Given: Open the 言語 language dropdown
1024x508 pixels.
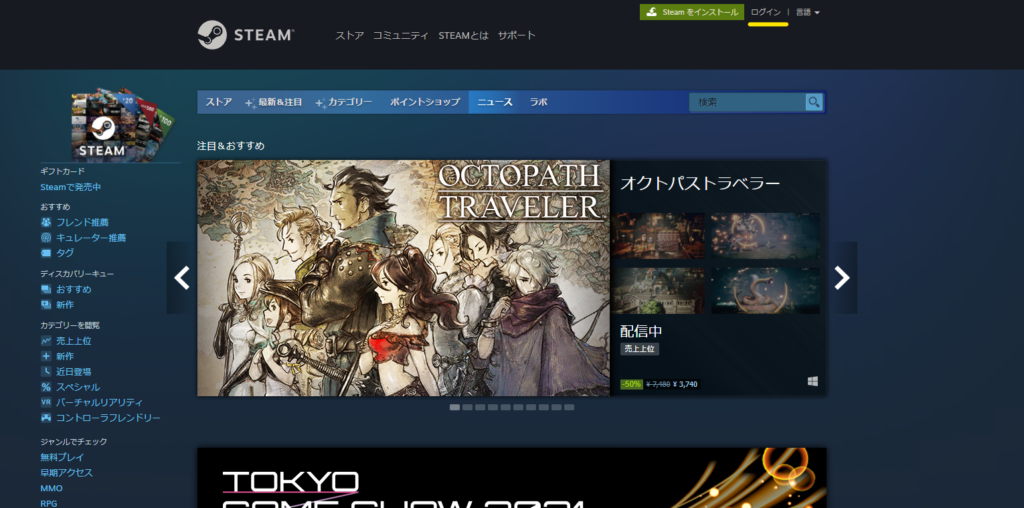Looking at the screenshot, I should [x=807, y=12].
